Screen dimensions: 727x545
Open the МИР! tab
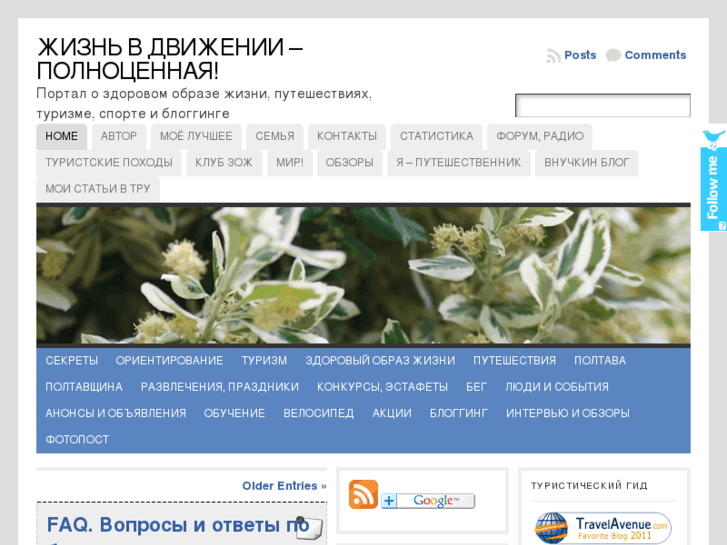[290, 163]
